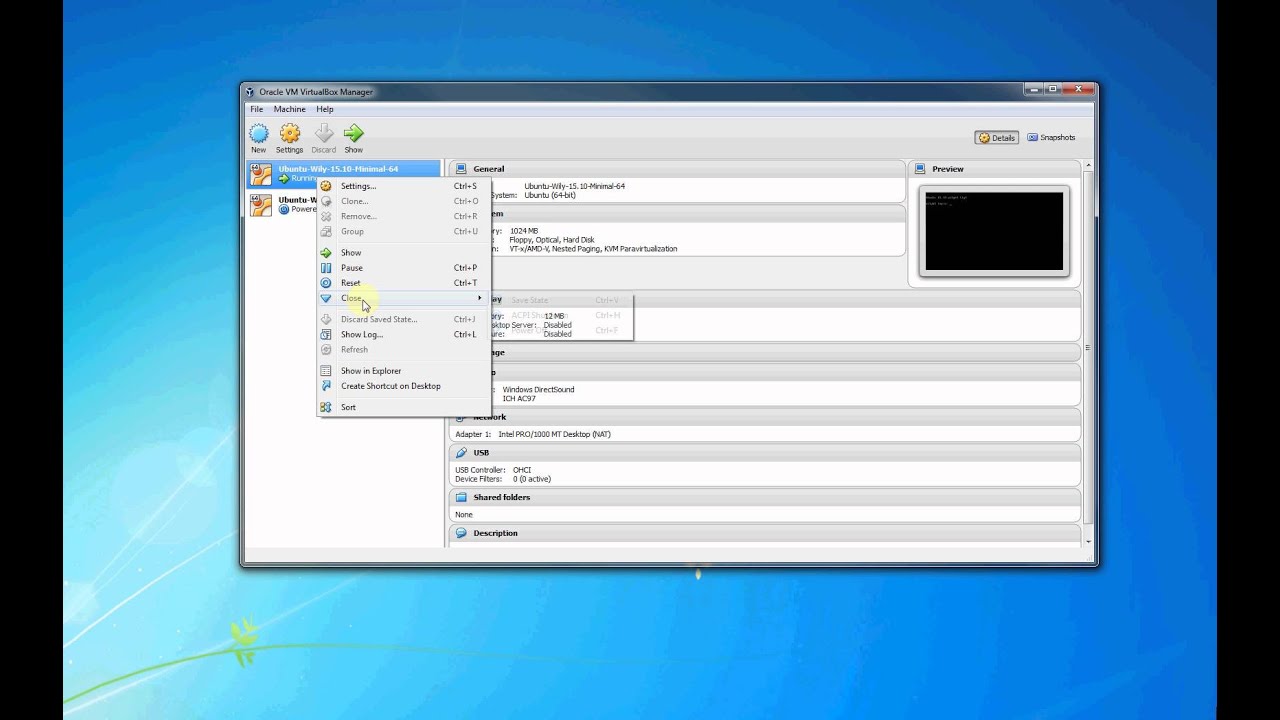This screenshot has width=1280, height=720.
Task: Click the Ubuntu-Wily VM list icon
Action: pos(261,174)
